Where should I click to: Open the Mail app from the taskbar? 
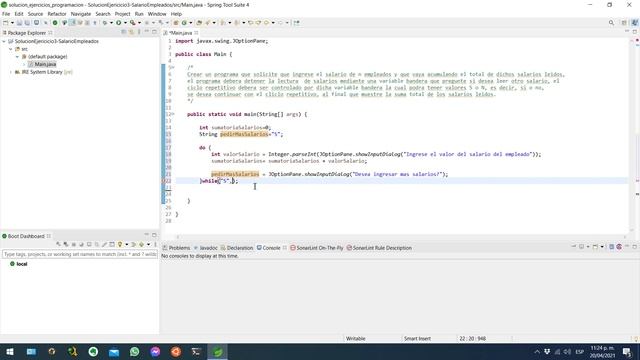114,352
